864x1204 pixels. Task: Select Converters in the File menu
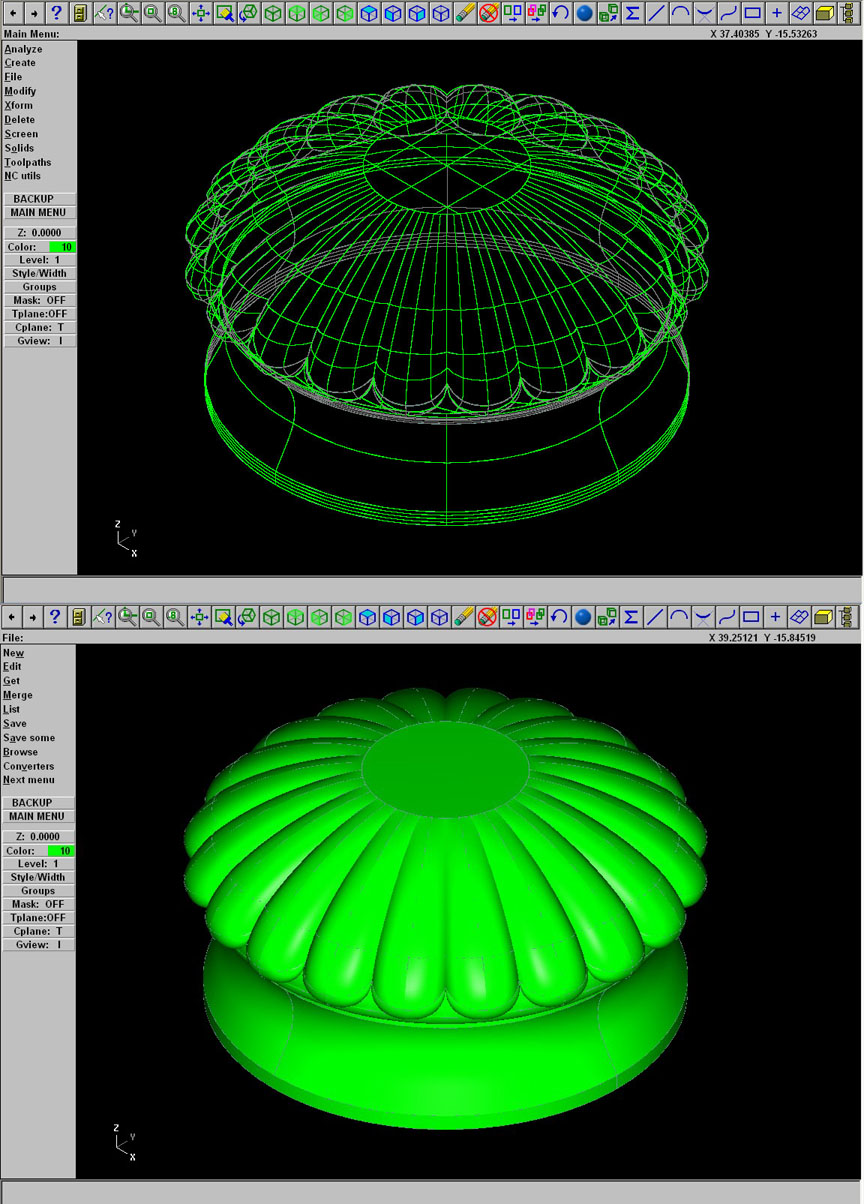29,766
